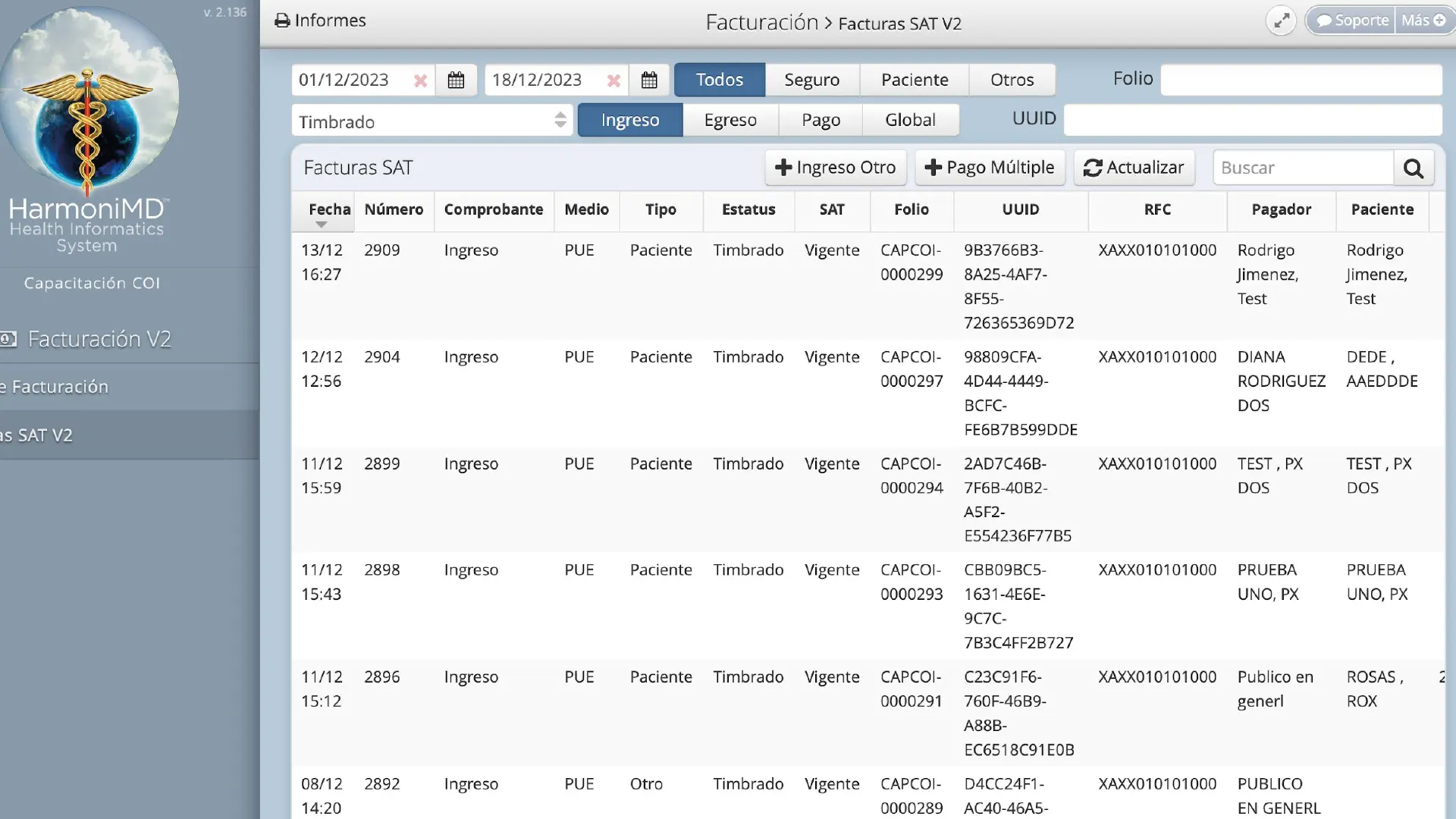Viewport: 1456px width, 819px height.
Task: Select the Seguro filter
Action: point(811,80)
